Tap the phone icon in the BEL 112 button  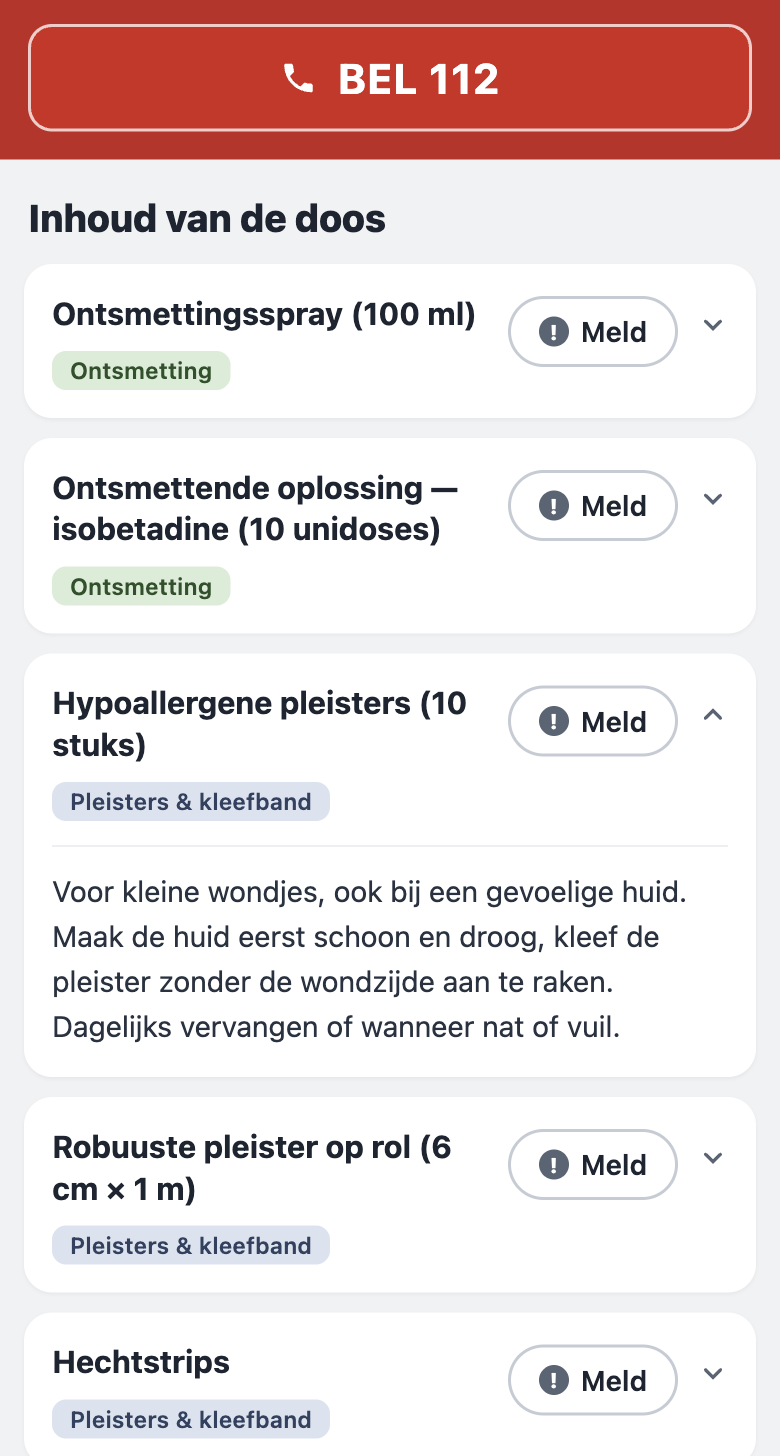tap(298, 78)
